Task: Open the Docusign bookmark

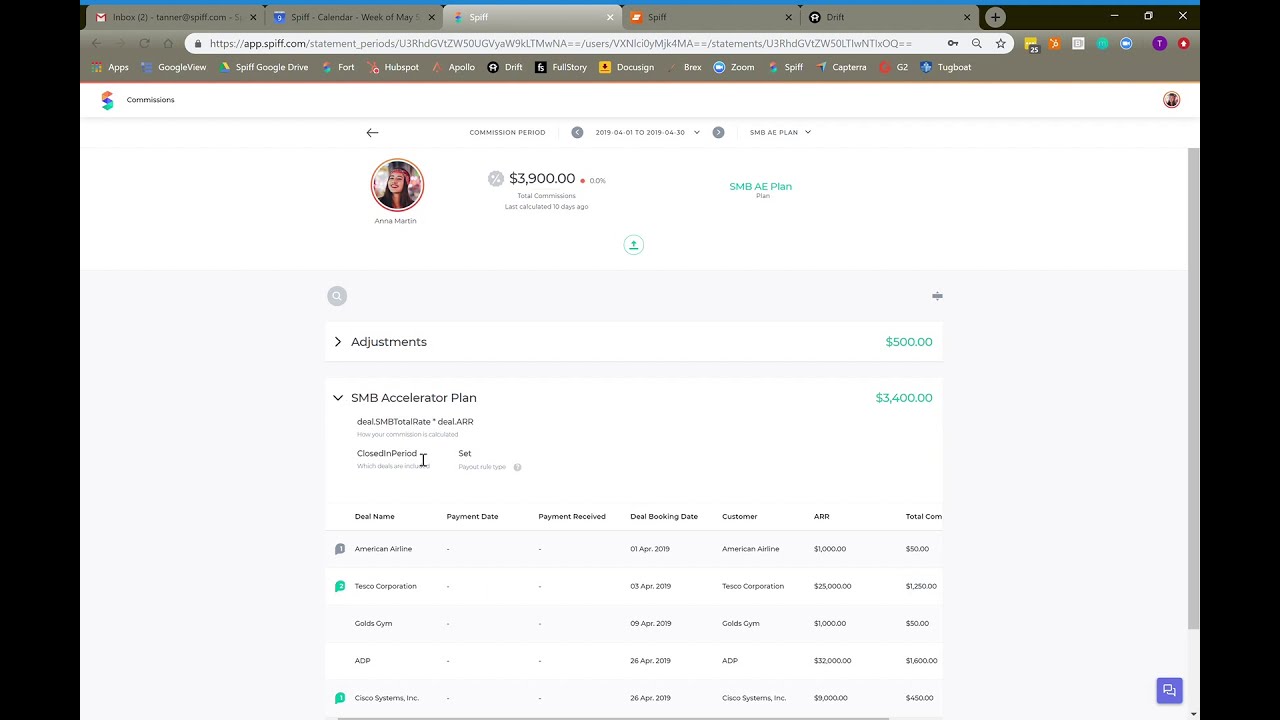Action: (x=626, y=67)
